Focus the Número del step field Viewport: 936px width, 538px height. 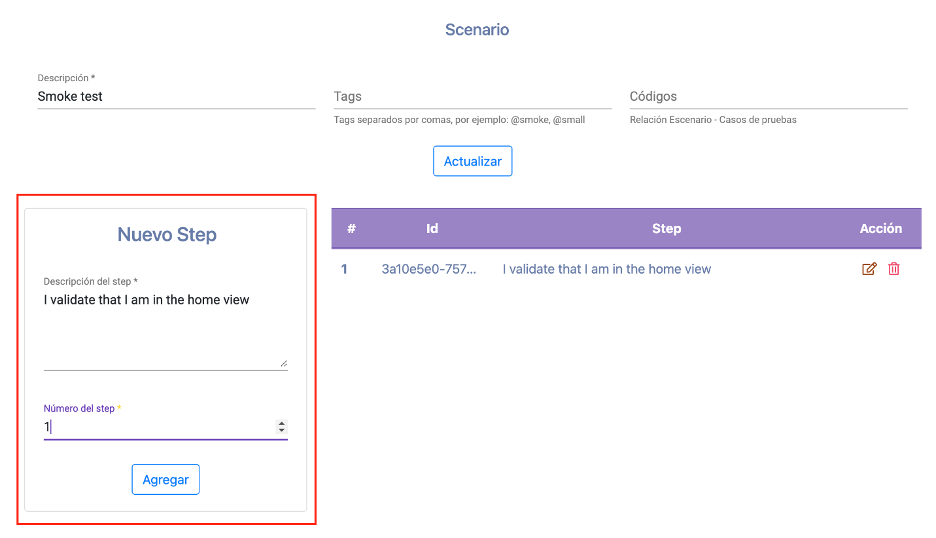tap(158, 426)
